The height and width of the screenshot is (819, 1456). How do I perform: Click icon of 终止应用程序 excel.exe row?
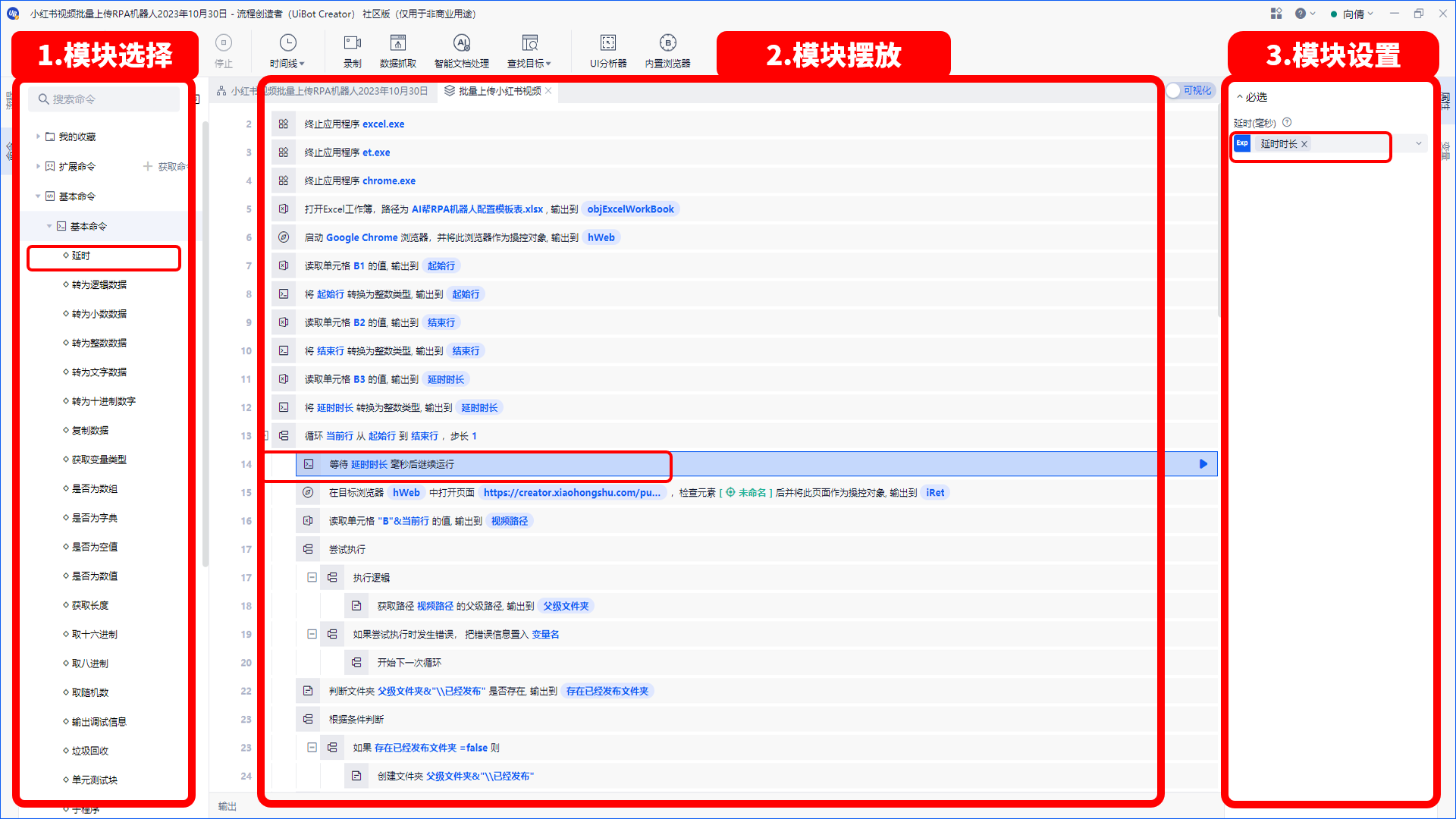pyautogui.click(x=284, y=124)
